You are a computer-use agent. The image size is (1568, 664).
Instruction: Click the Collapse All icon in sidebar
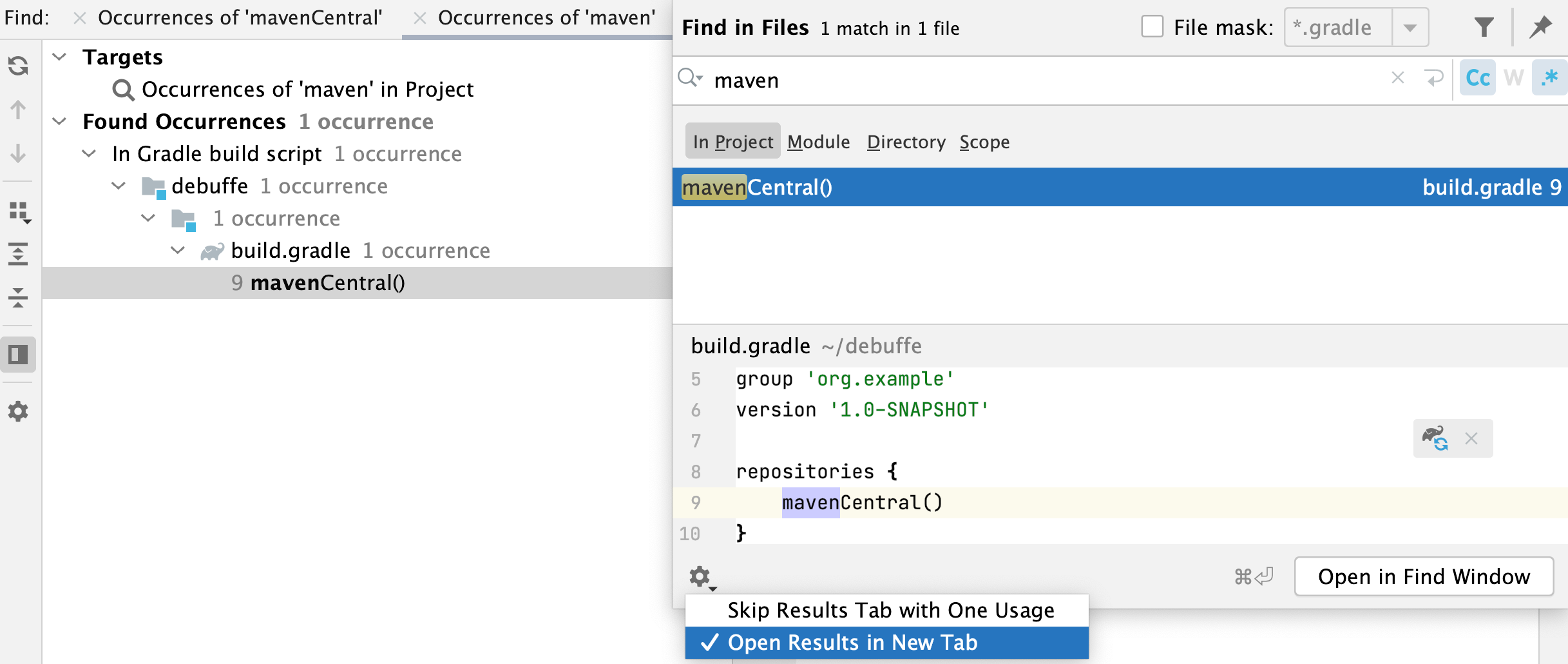(x=18, y=298)
